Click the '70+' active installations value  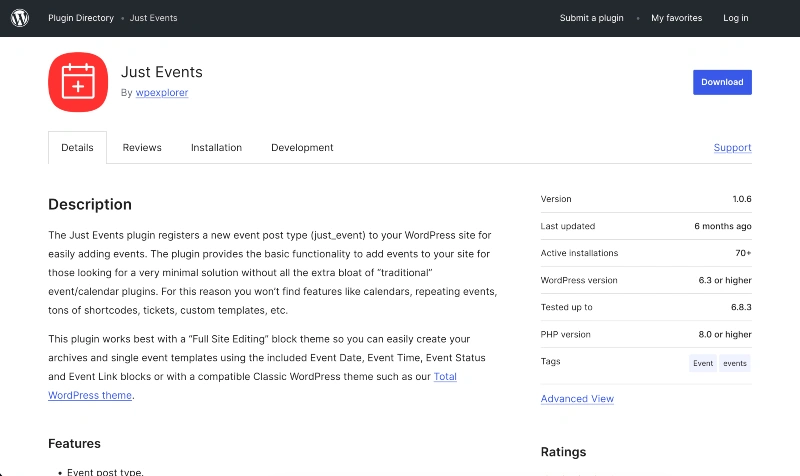(743, 253)
